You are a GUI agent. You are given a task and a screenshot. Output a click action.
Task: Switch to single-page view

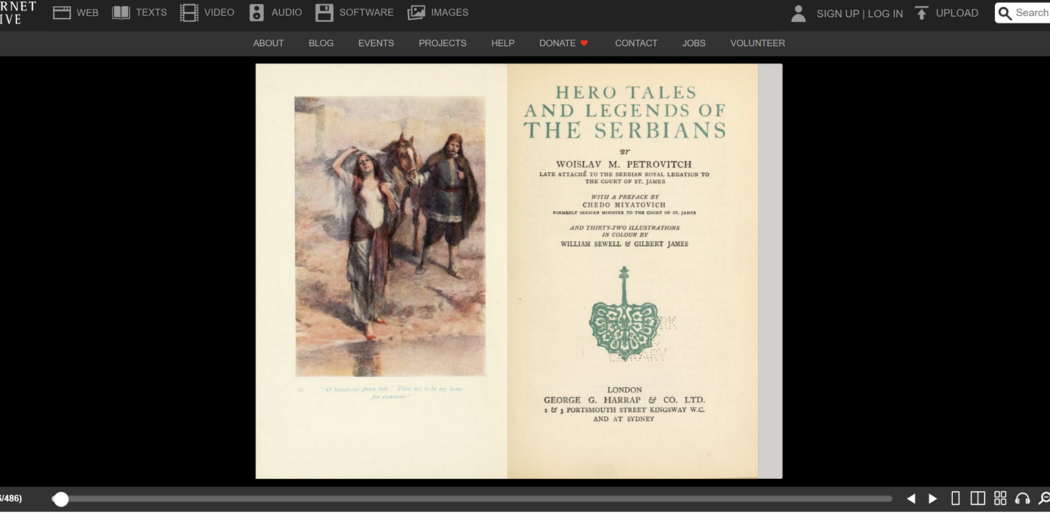point(956,498)
